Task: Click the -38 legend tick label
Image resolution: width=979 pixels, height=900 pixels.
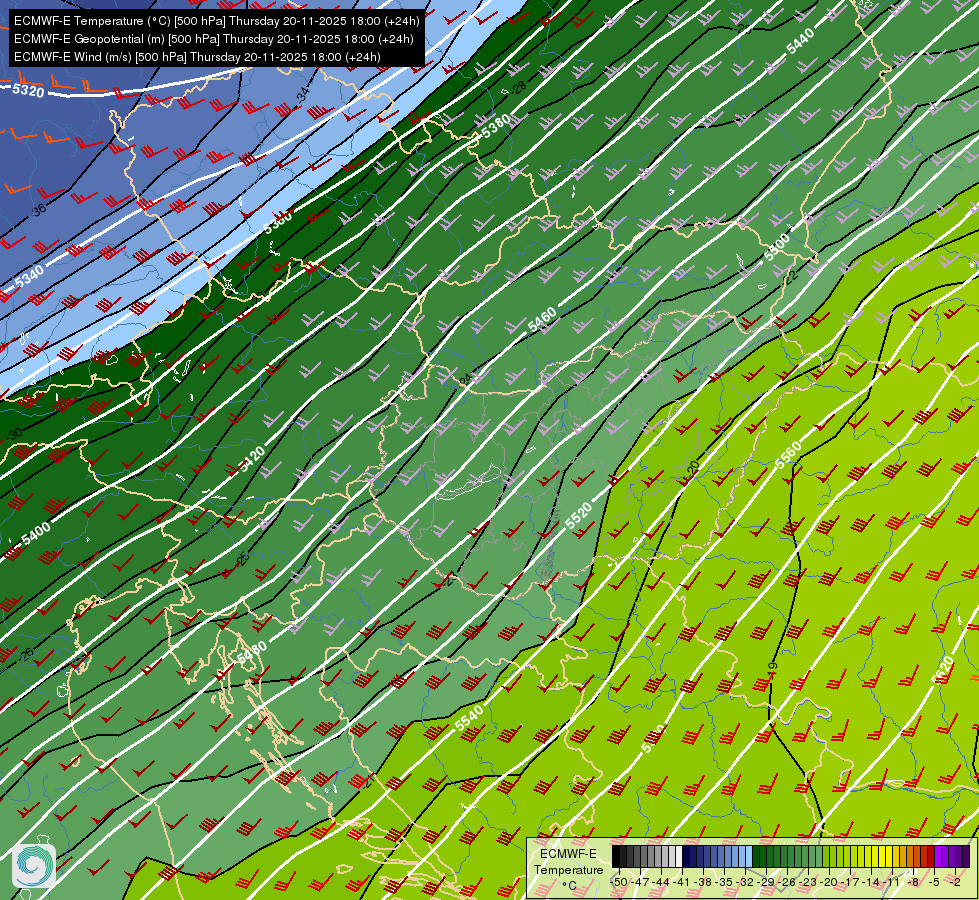Action: point(702,882)
